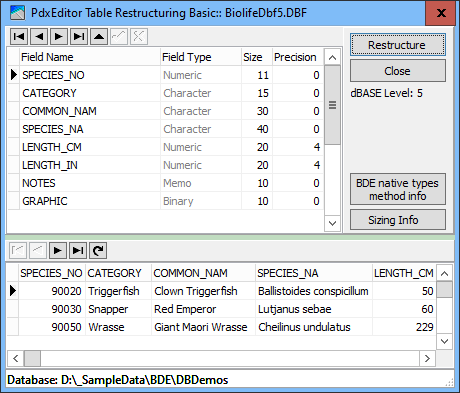Click right arrow of horizontal scrollbar
Screen dimensions: 460x393
click(x=427, y=358)
